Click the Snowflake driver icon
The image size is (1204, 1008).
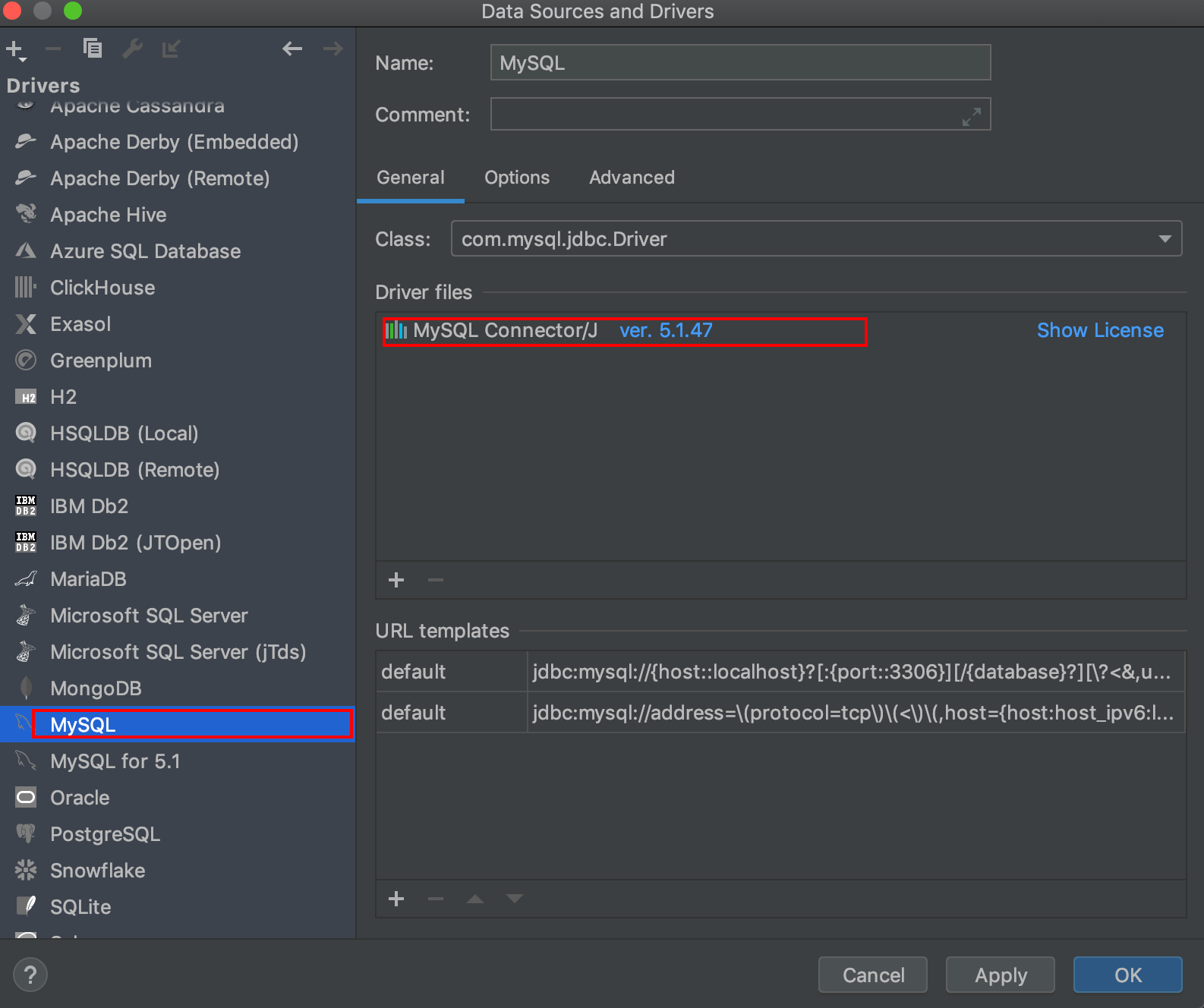pyautogui.click(x=26, y=870)
